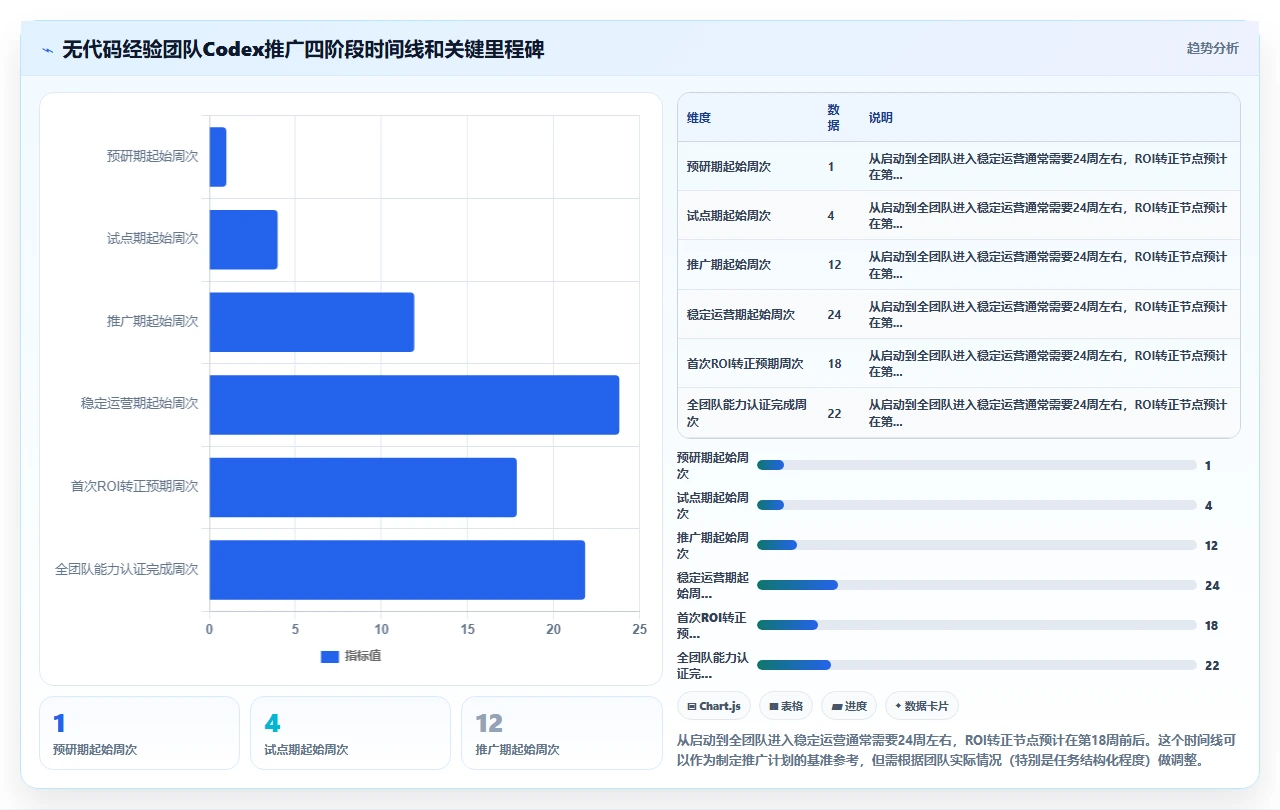Click value 18 in the table
The width and height of the screenshot is (1280, 810).
coord(835,364)
